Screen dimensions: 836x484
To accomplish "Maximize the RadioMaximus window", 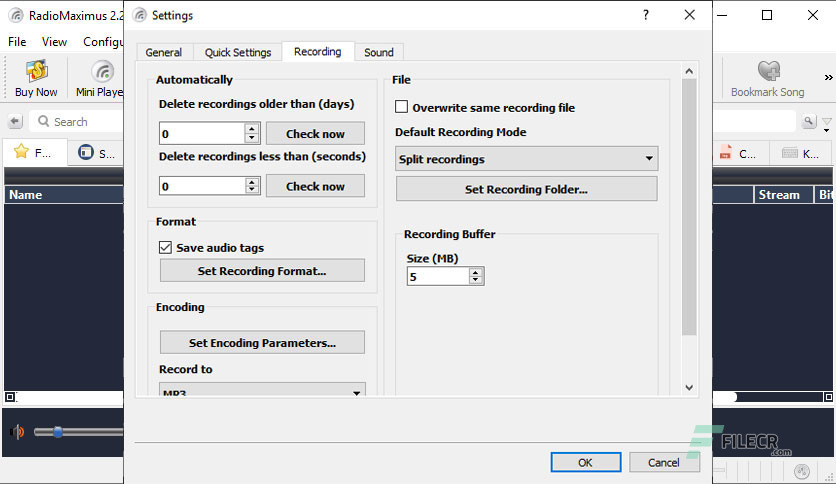I will coord(767,15).
